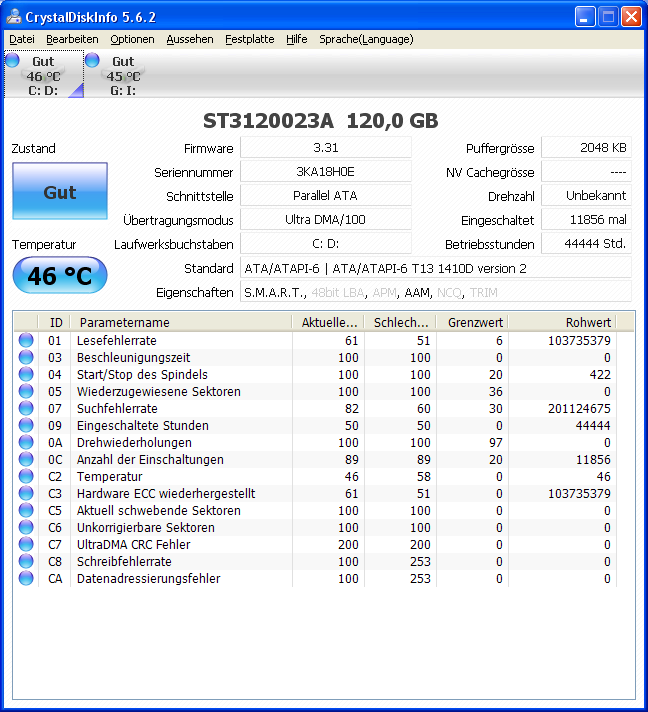
Task: Select the Drehwiederholungen threshold value 97
Action: 495,443
